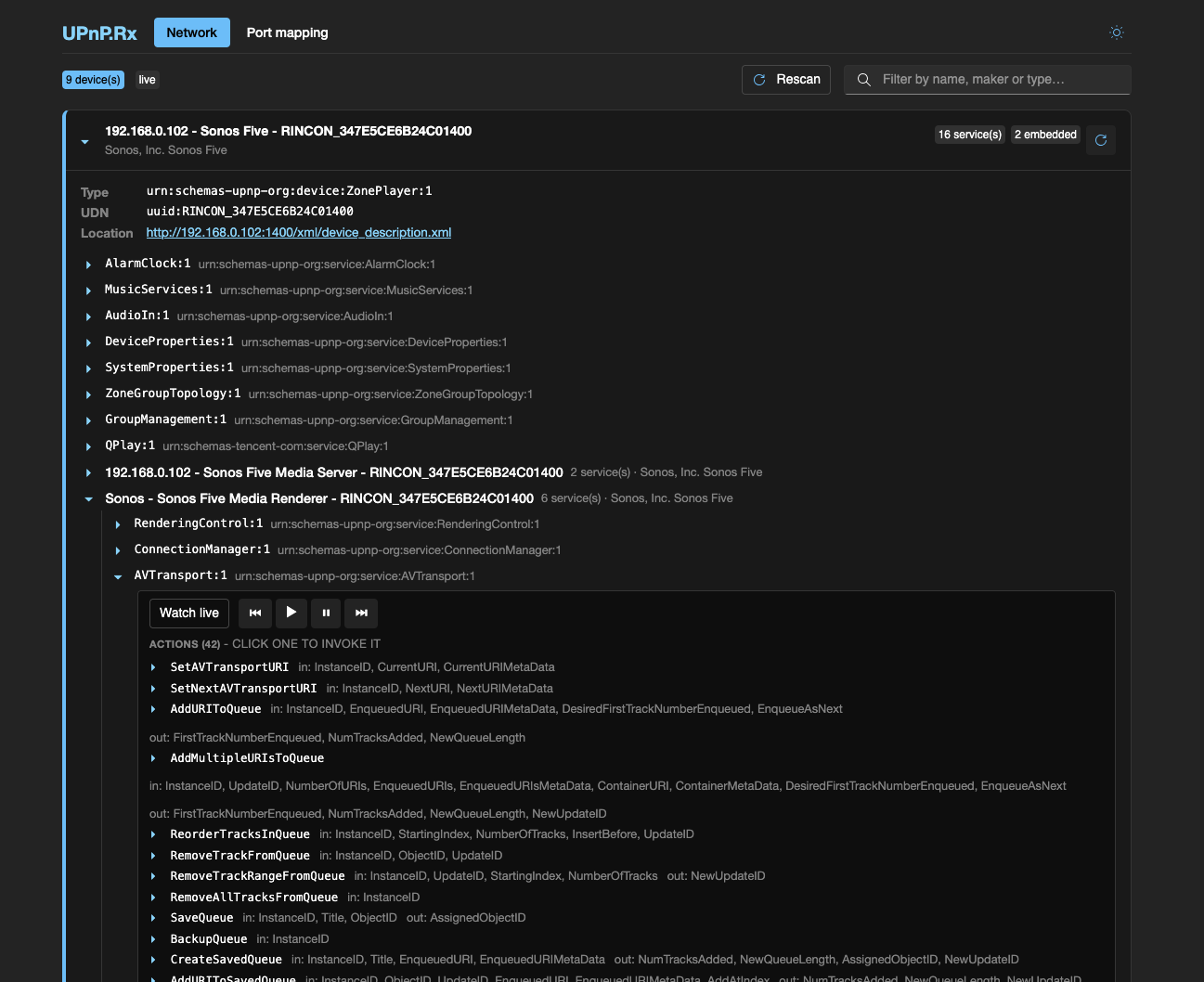Open the device_description.xml location link

coord(299,232)
